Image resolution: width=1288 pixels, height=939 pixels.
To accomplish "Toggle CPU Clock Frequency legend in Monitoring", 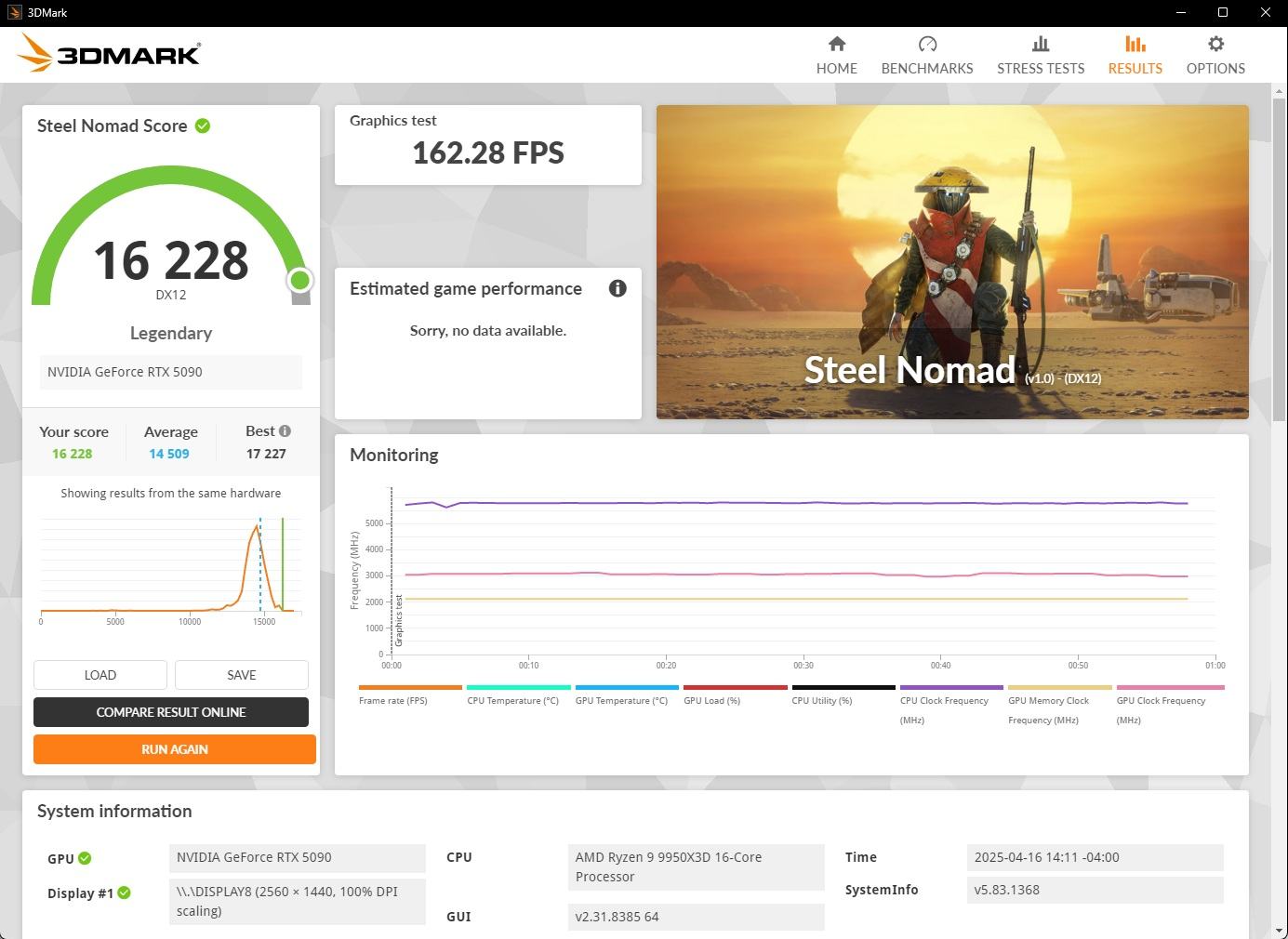I will [x=951, y=706].
